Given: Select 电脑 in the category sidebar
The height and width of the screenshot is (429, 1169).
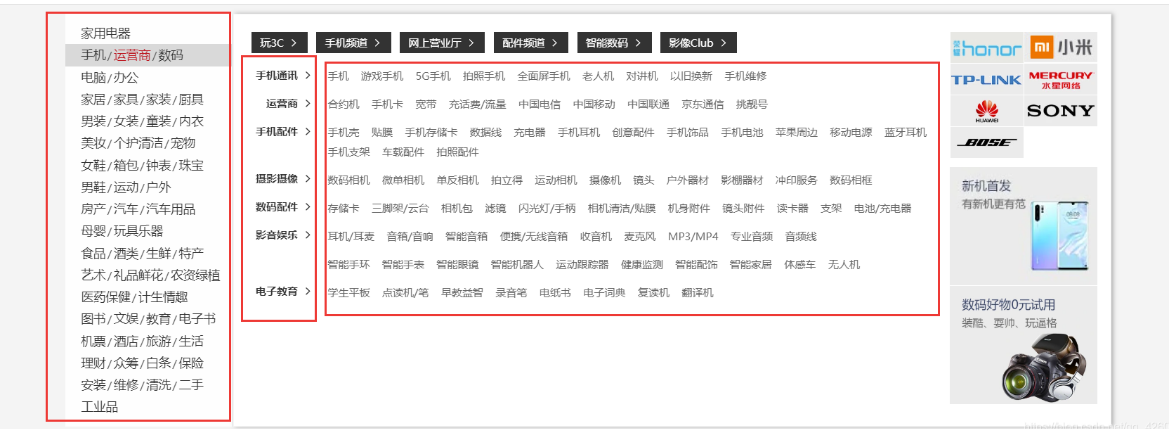Looking at the screenshot, I should (93, 78).
